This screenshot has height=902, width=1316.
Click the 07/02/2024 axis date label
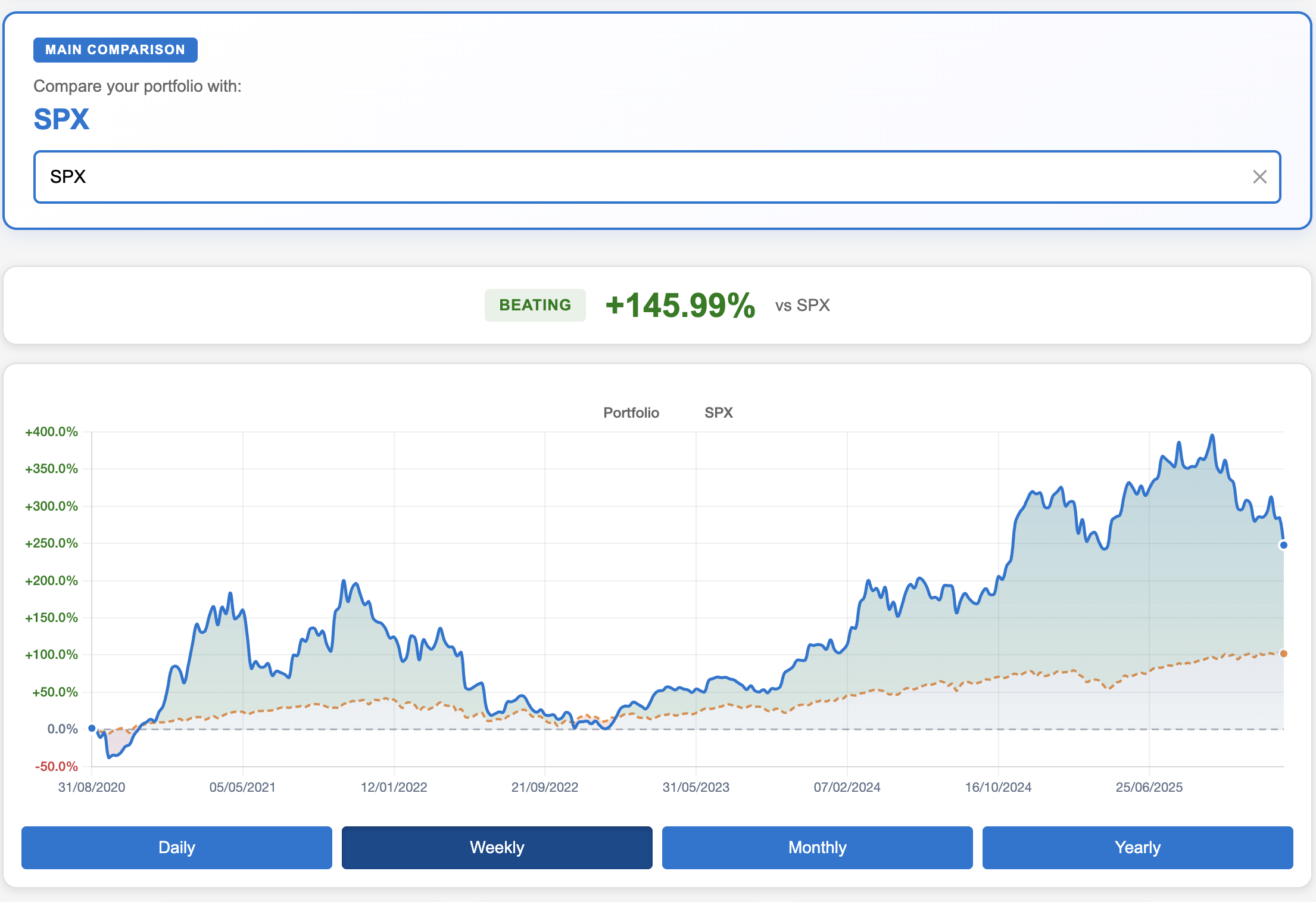tap(847, 787)
